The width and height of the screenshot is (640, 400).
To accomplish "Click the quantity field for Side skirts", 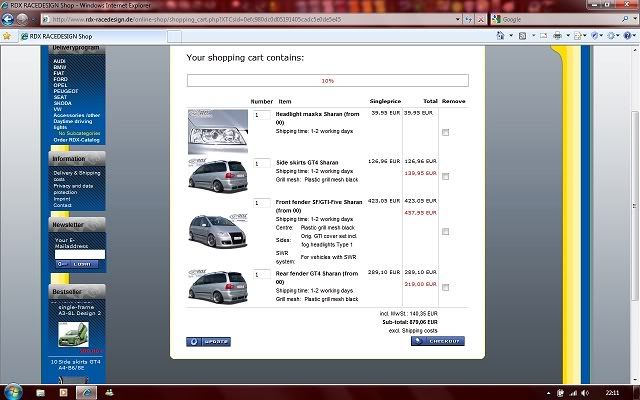I will [261, 163].
